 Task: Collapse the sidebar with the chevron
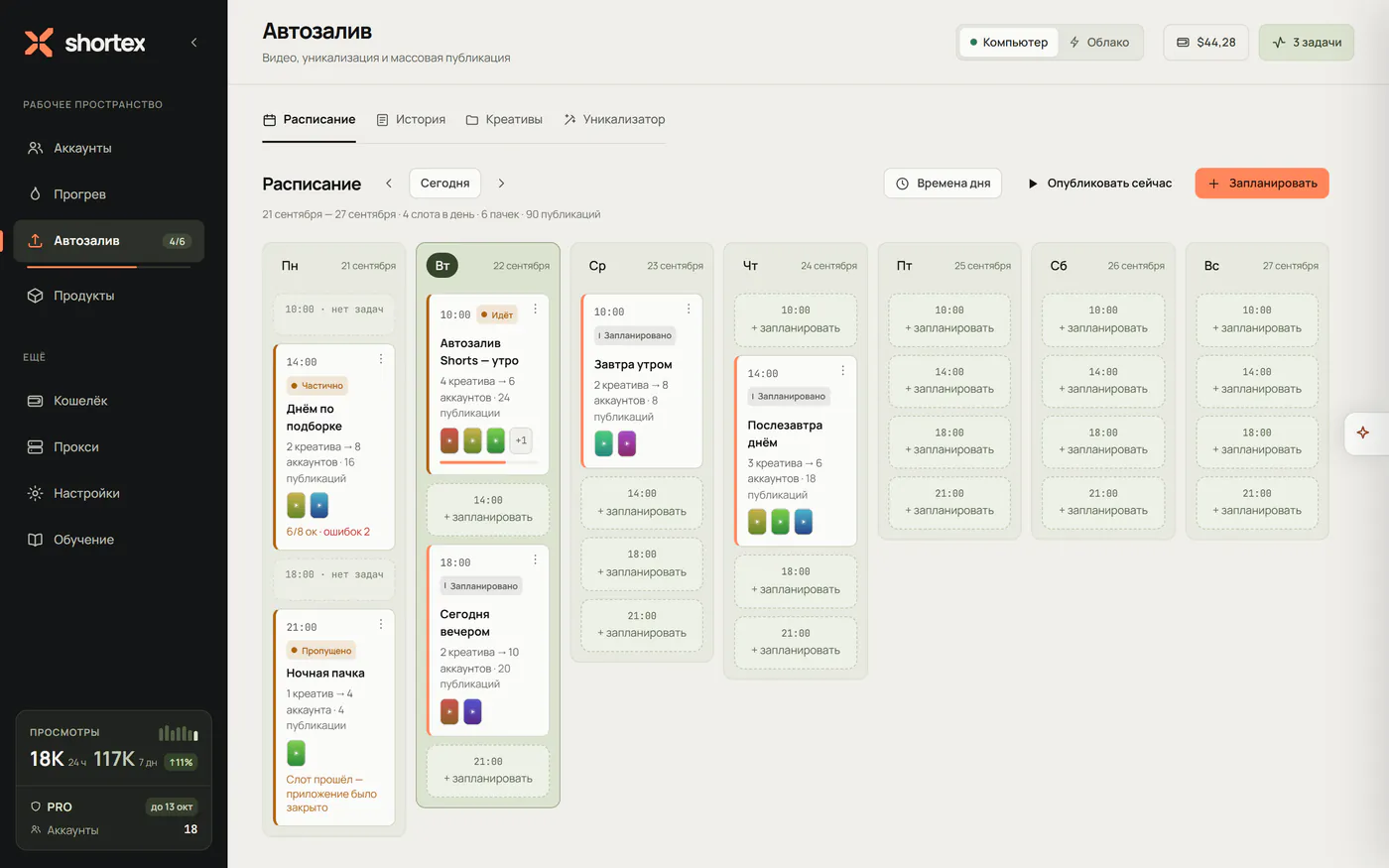point(193,43)
